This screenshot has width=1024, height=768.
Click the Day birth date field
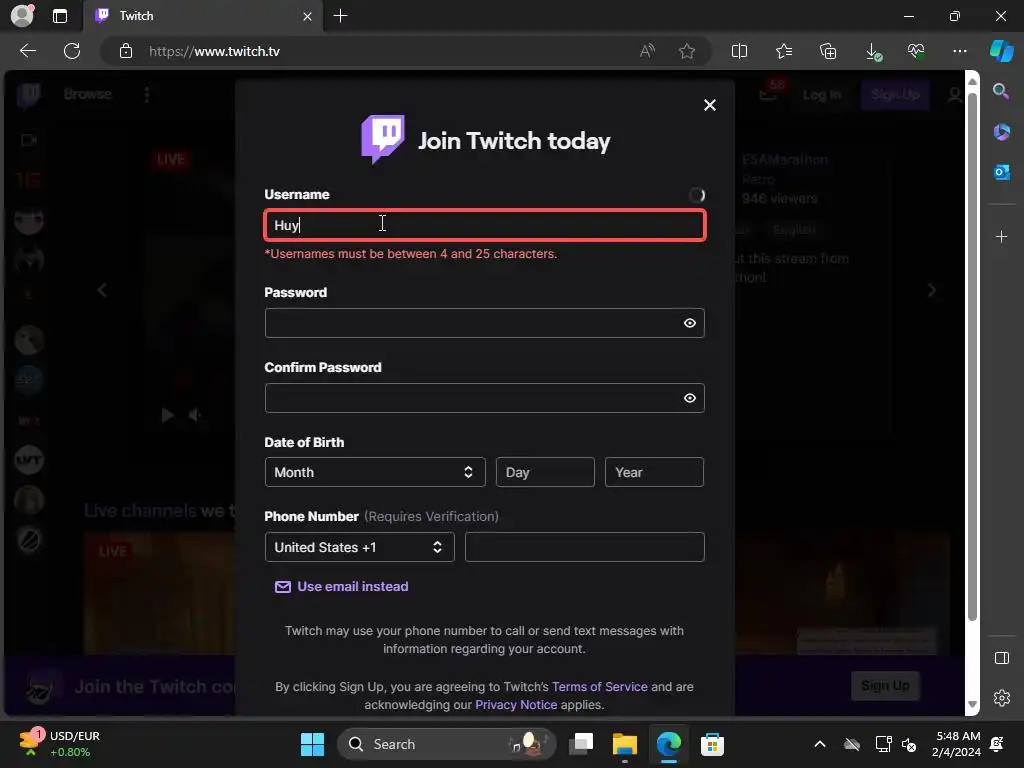(x=545, y=472)
